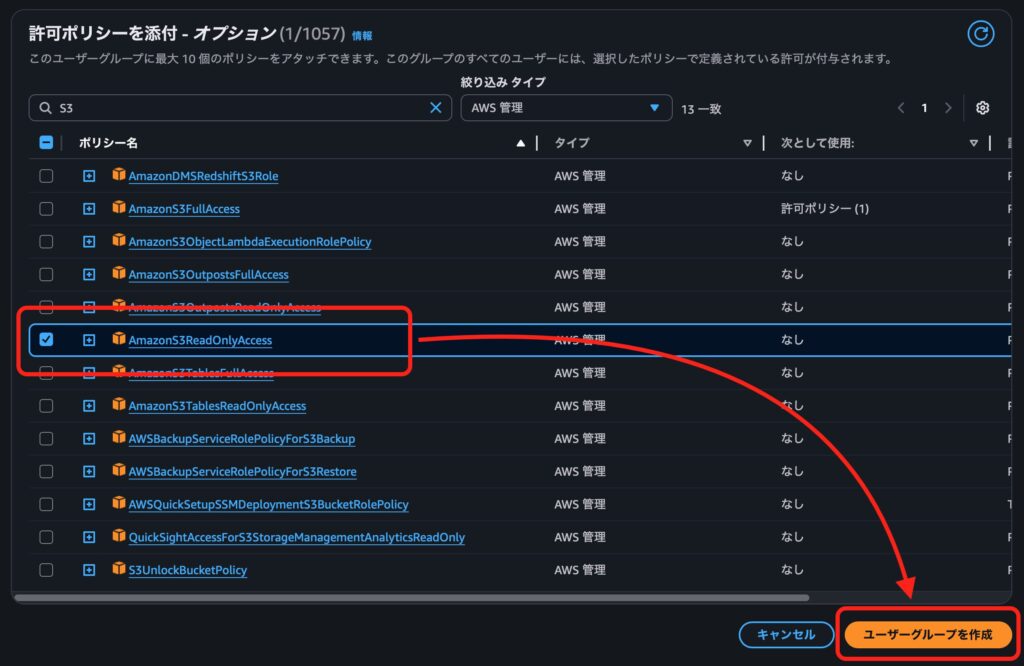The image size is (1024, 666).
Task: Open the AmazonS3ReadOnlyAccess policy link
Action: click(x=200, y=340)
